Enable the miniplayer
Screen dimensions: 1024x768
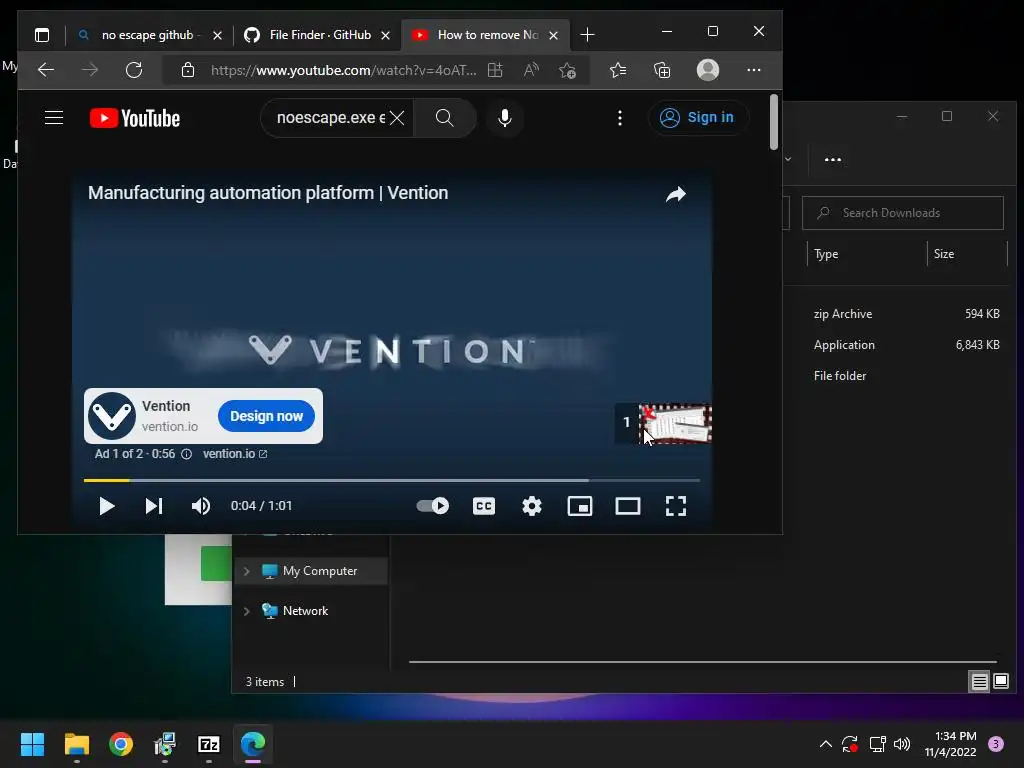580,506
